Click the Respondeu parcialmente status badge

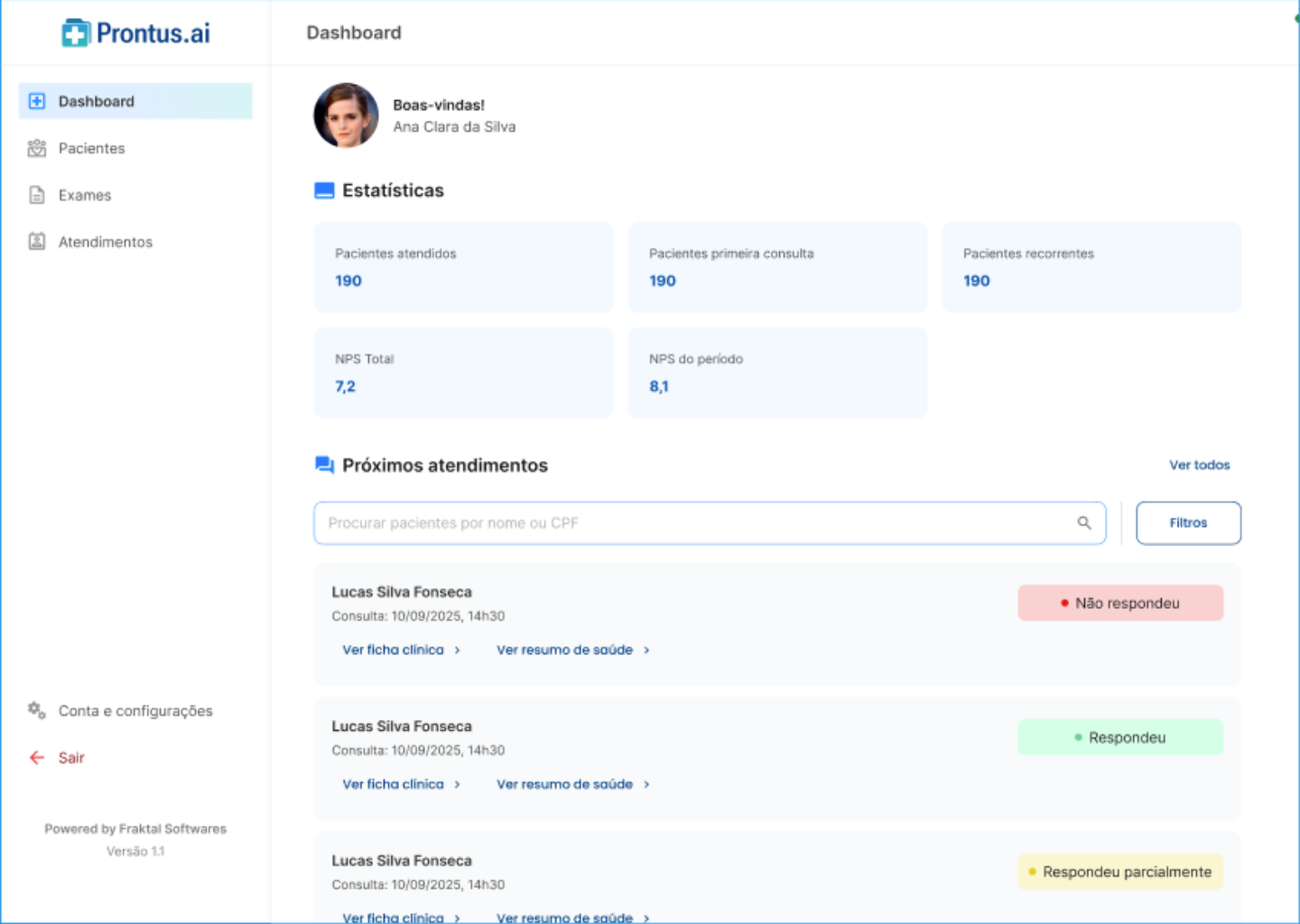(1120, 872)
